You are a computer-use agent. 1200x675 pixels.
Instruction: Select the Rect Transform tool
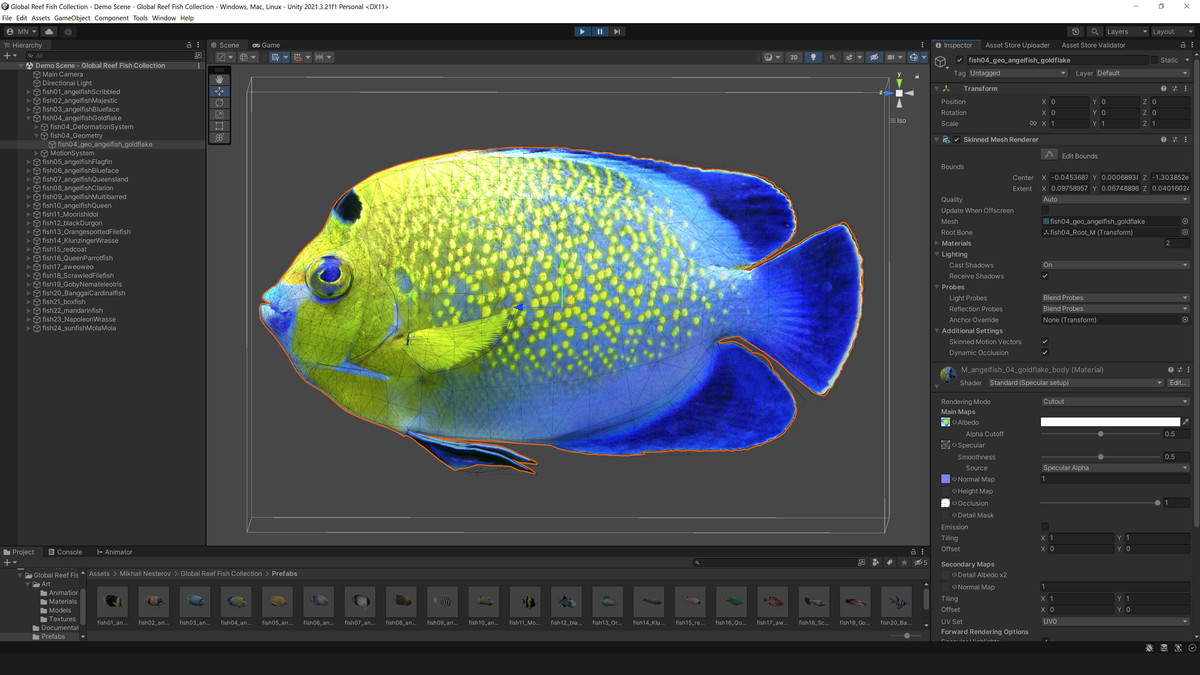[x=218, y=125]
